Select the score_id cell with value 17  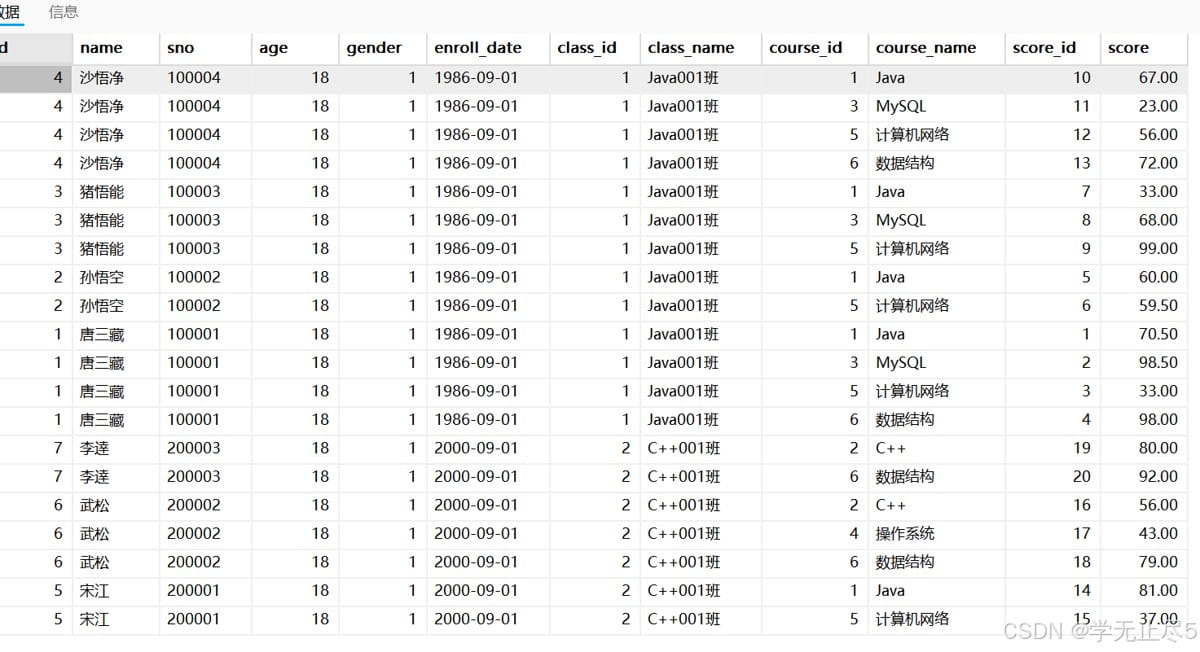[1052, 533]
